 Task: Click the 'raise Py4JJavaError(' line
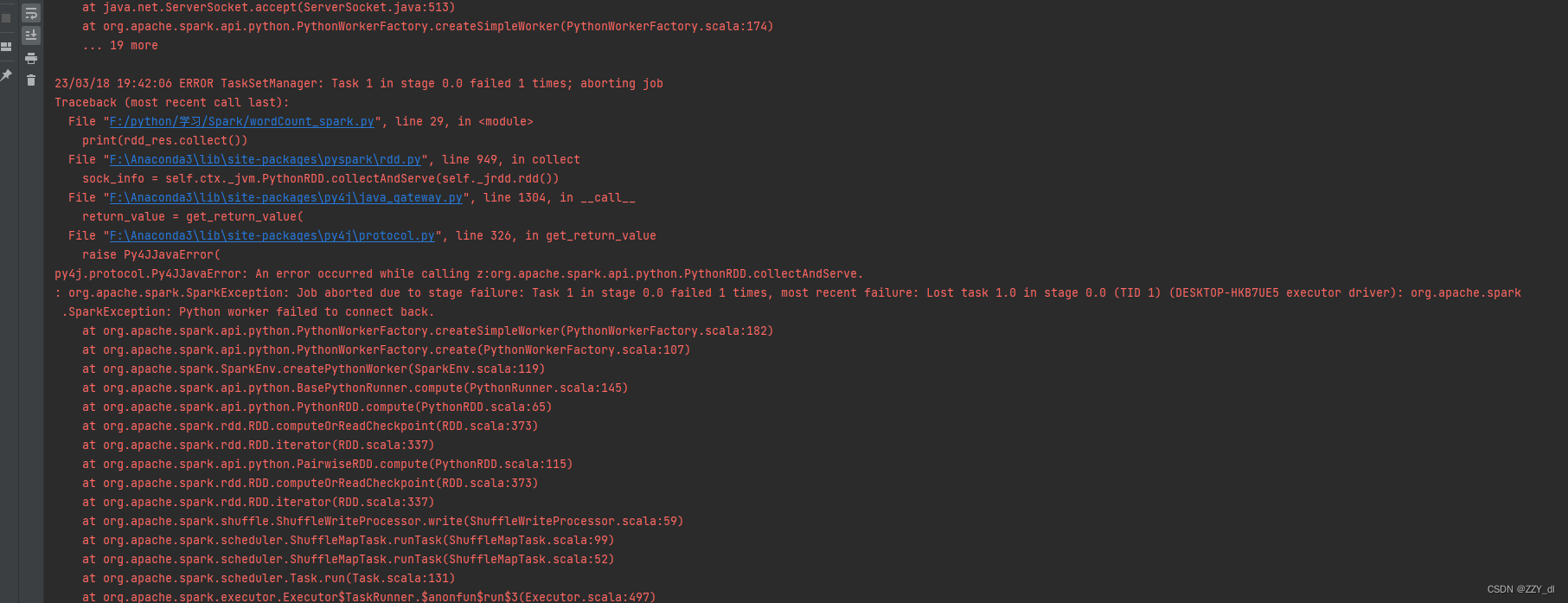click(151, 255)
